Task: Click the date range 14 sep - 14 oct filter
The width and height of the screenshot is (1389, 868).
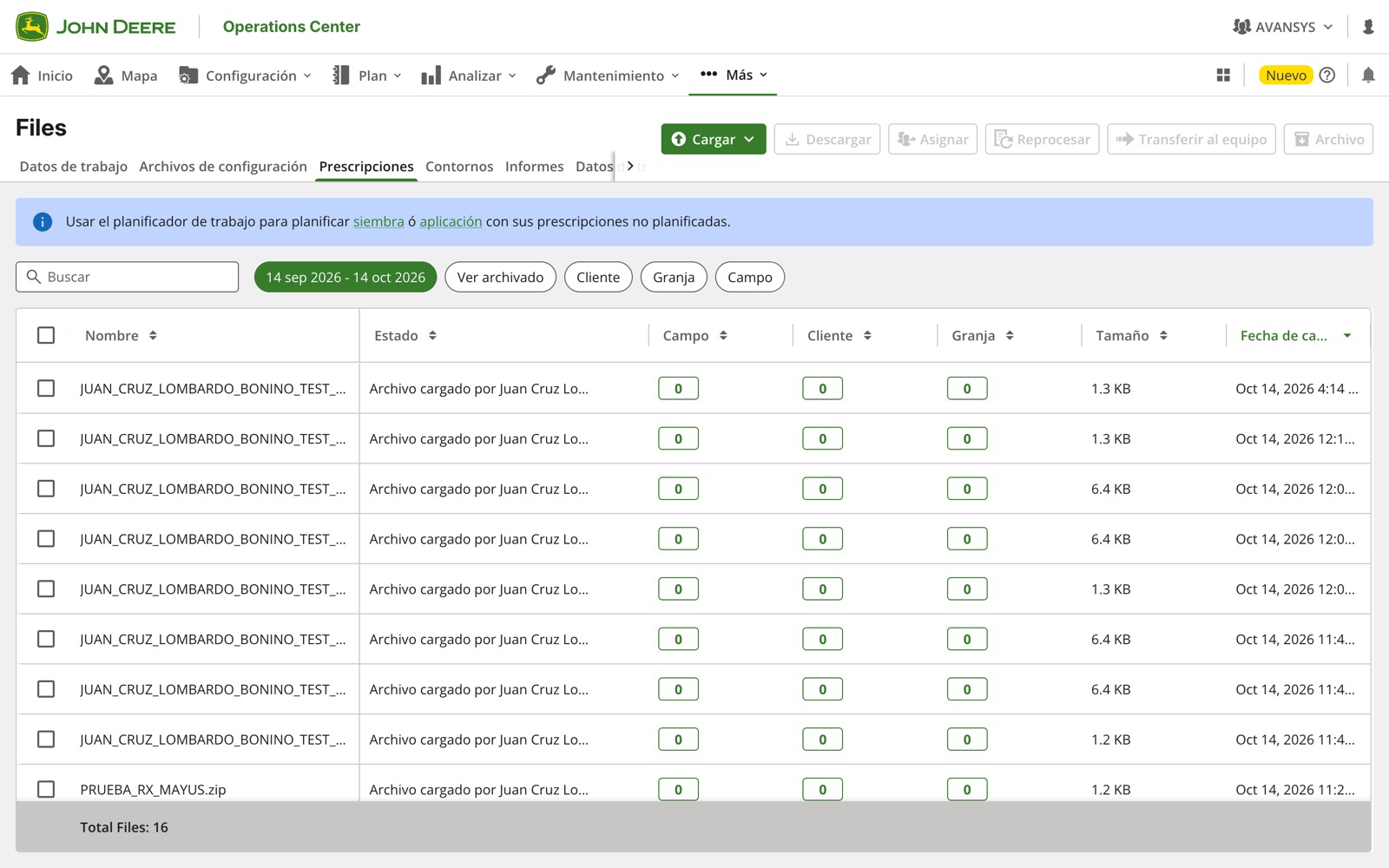Action: [x=346, y=277]
